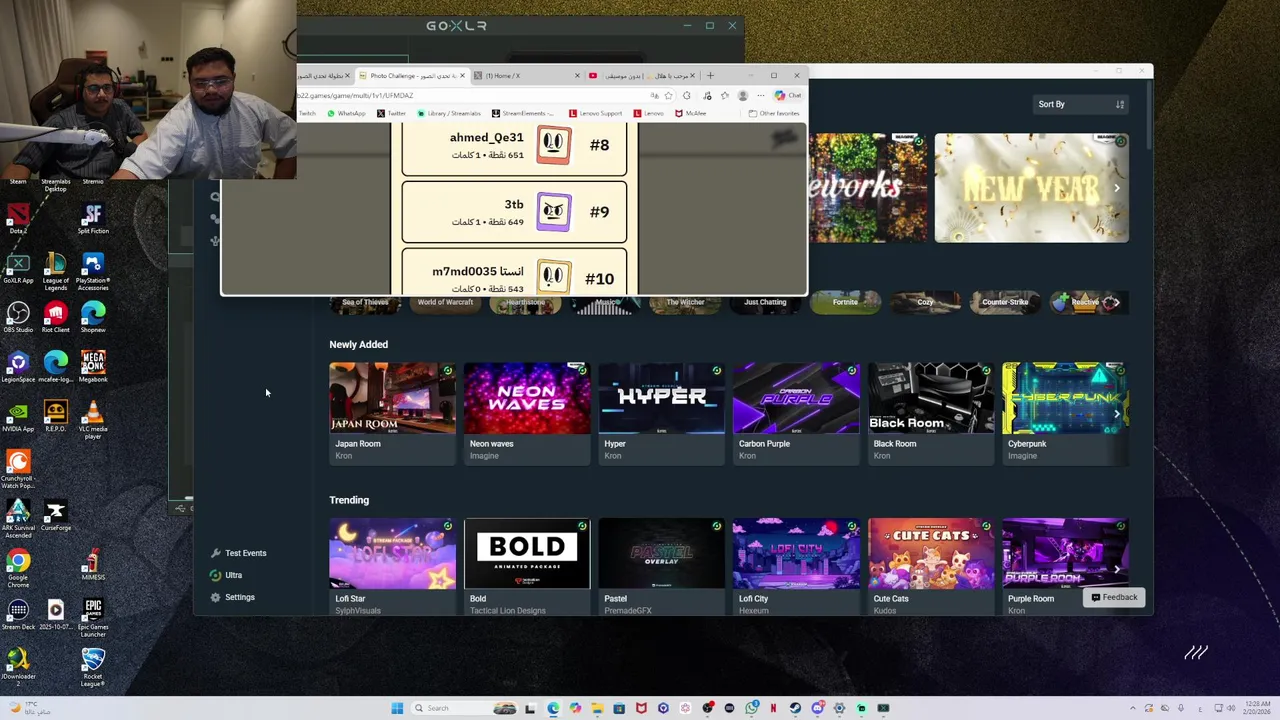Select the Megabonk desktop icon
Viewport: 1280px width, 720px height.
tap(93, 366)
